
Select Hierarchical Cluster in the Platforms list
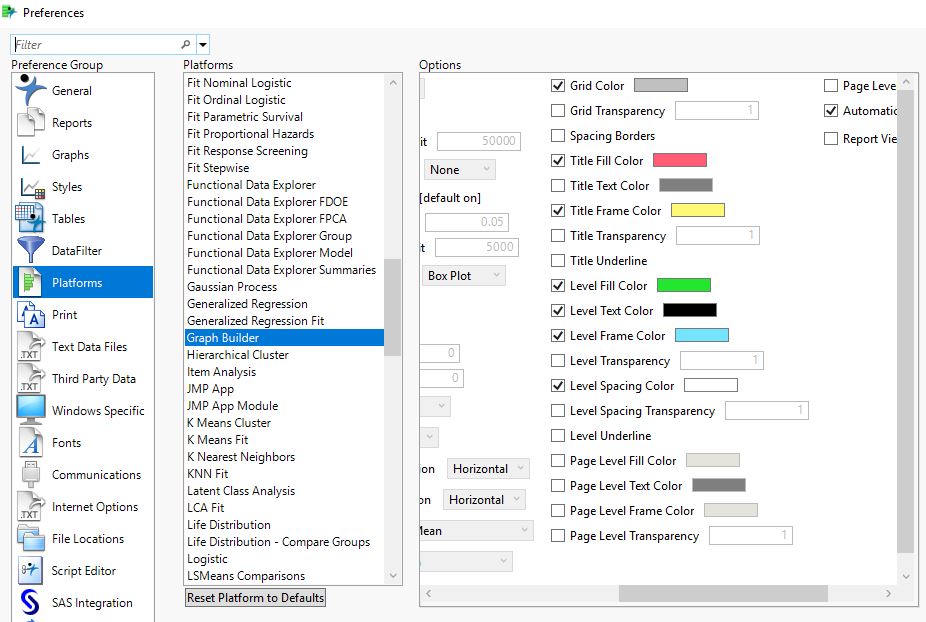coord(237,354)
